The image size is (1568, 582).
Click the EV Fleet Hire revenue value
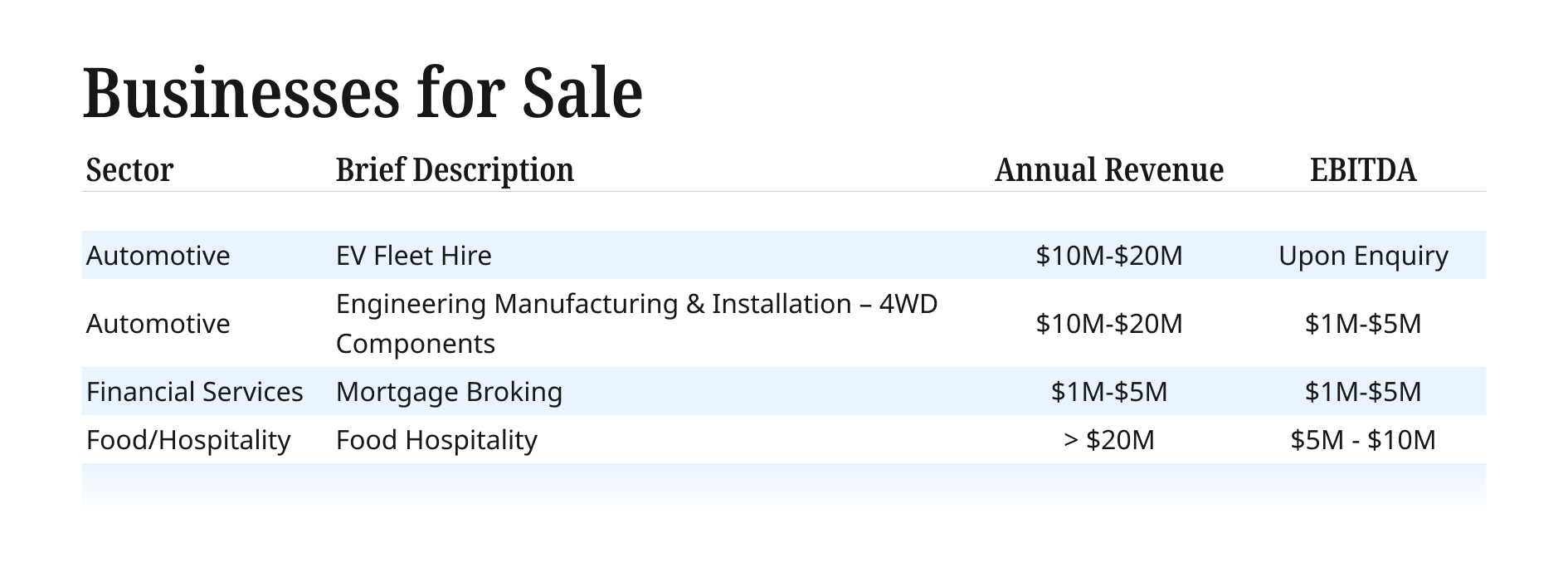click(x=1108, y=256)
